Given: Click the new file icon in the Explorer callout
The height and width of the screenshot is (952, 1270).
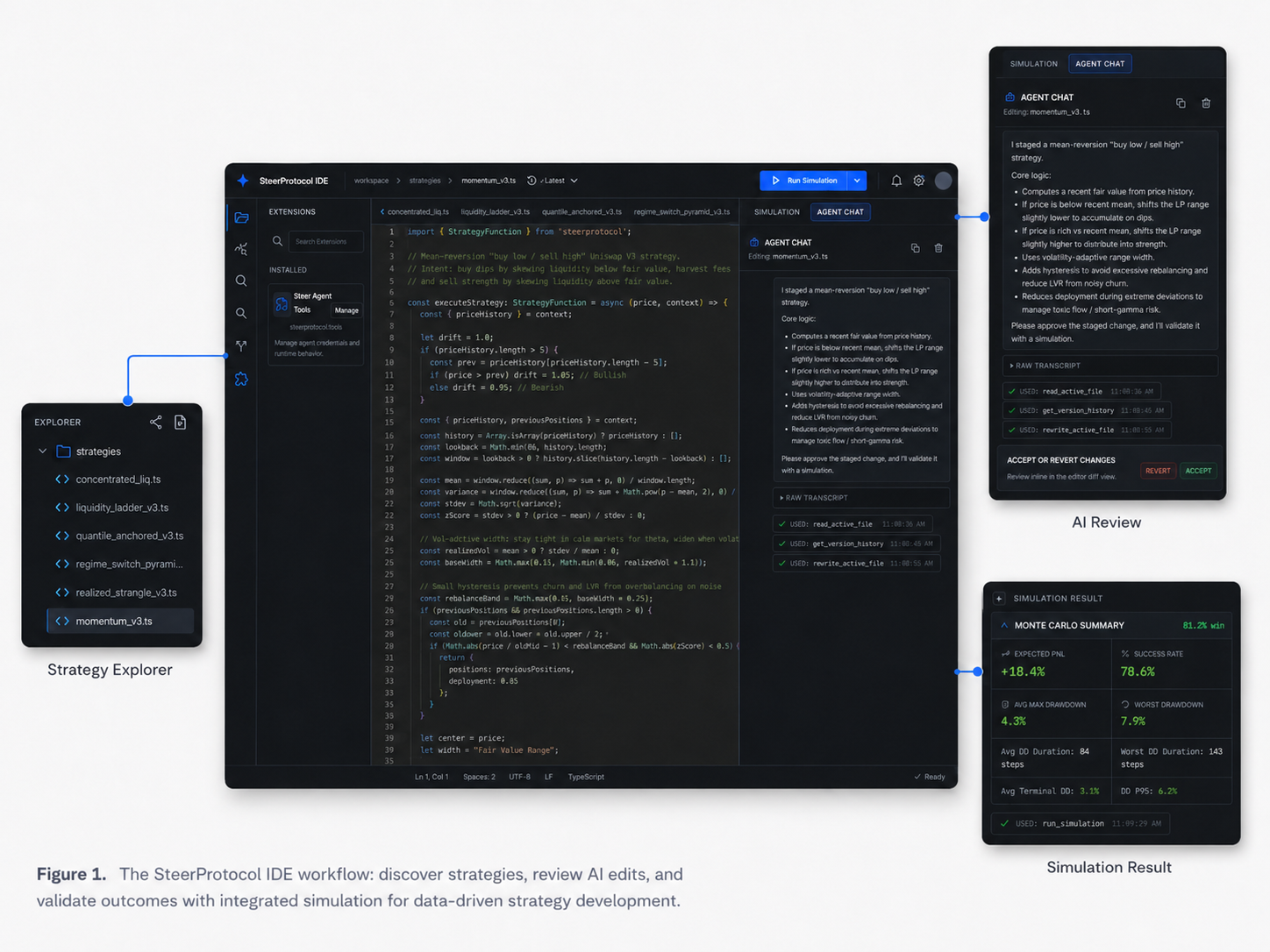Looking at the screenshot, I should (180, 423).
